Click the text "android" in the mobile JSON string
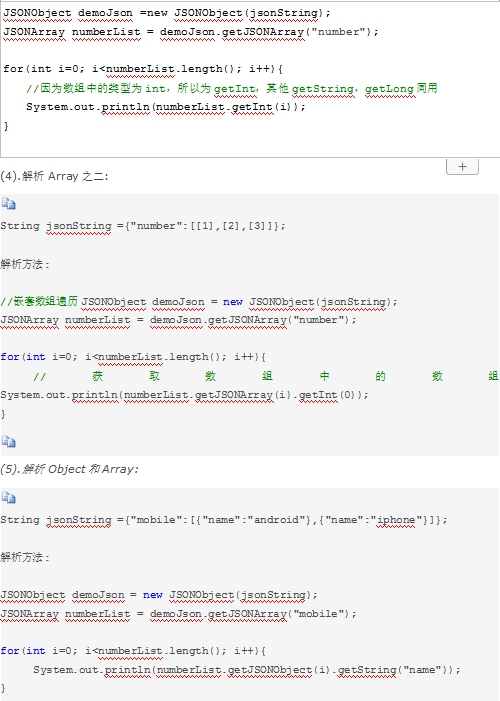Viewport: 500px width, 701px height. 277,520
